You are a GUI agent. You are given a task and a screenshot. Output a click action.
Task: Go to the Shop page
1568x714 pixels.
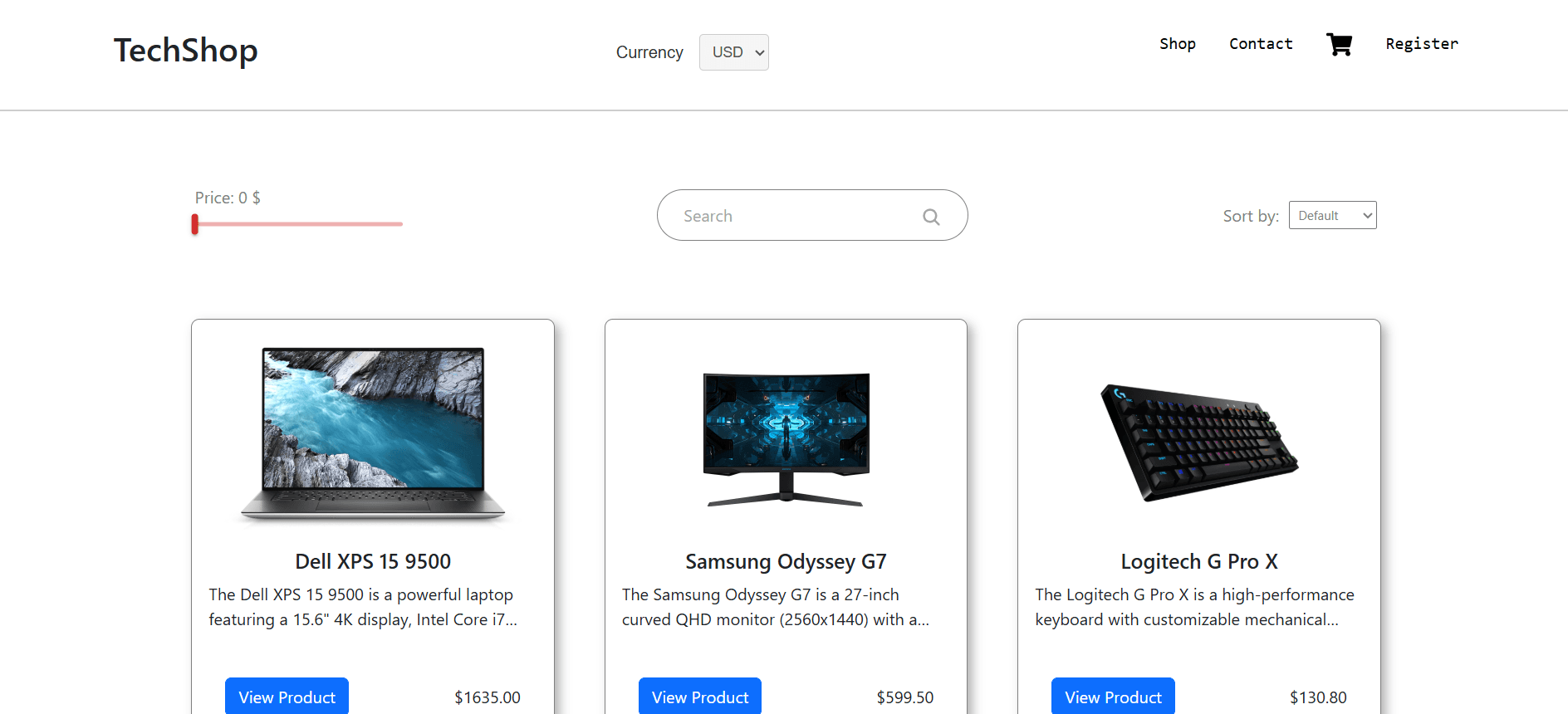point(1178,44)
